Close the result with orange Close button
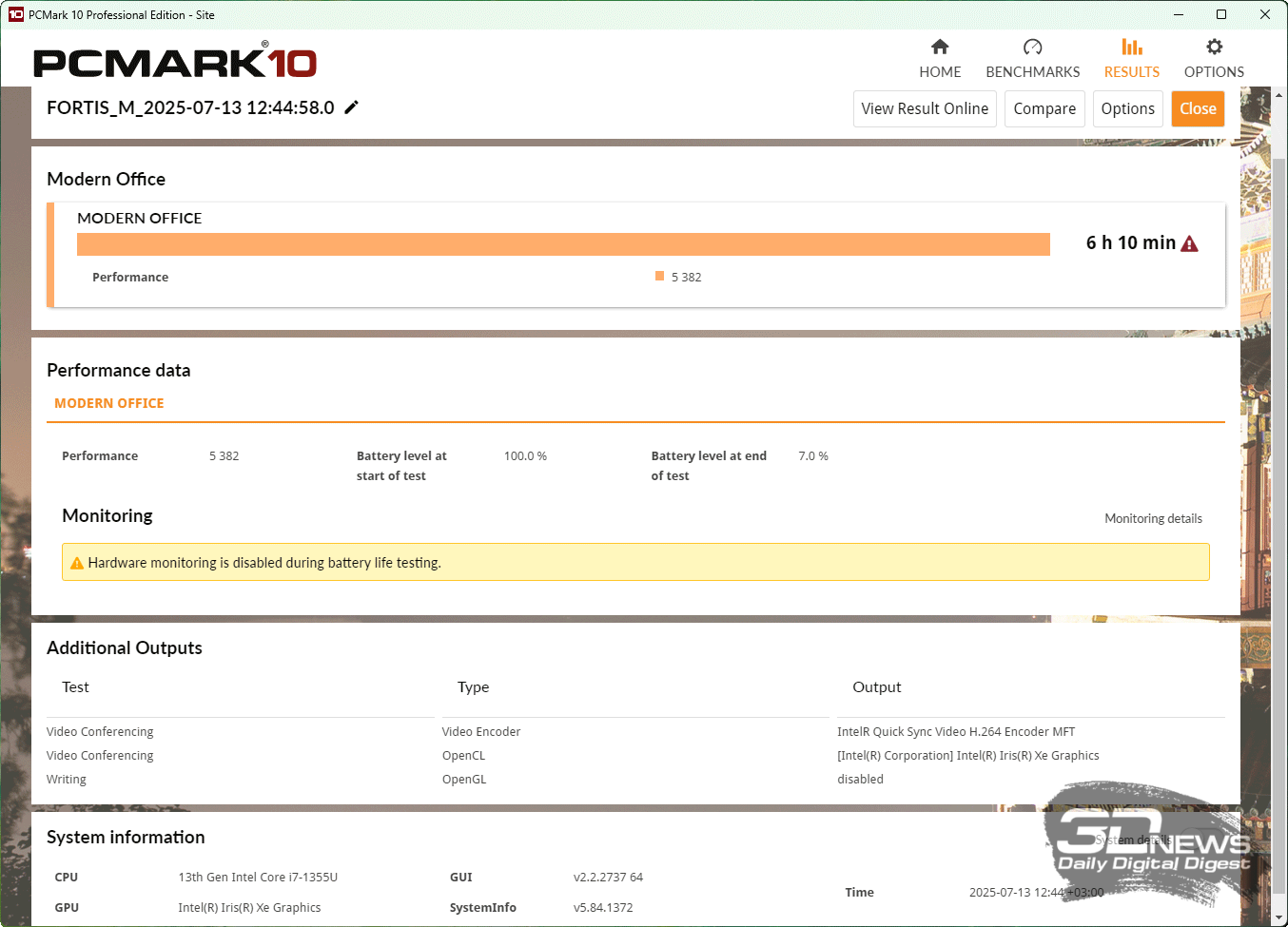Image resolution: width=1288 pixels, height=927 pixels. coord(1199,108)
